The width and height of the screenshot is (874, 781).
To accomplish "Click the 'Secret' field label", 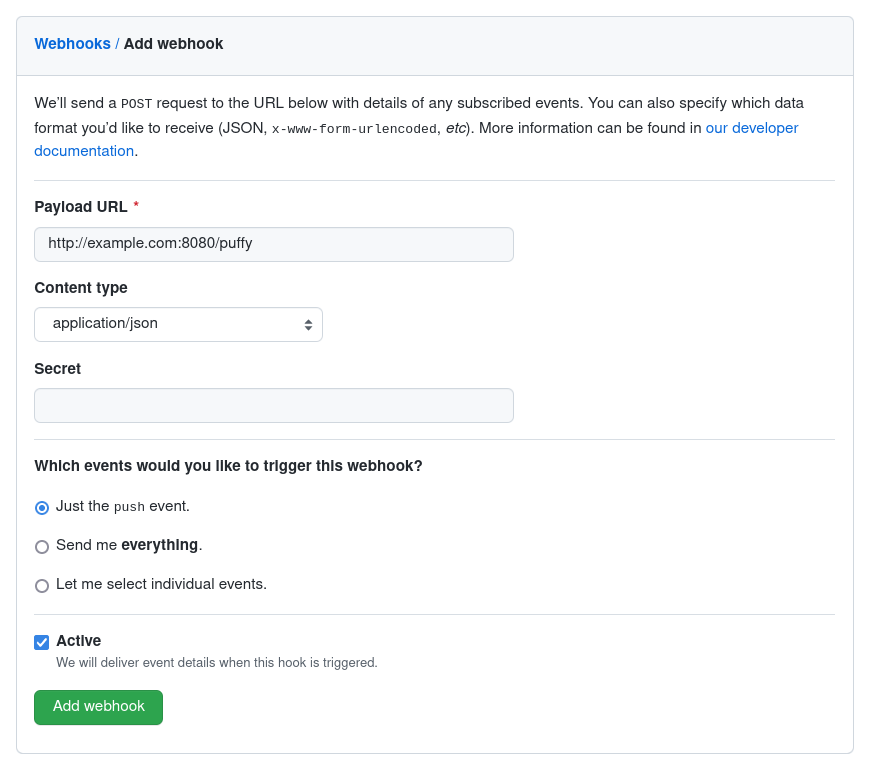I will pos(58,369).
